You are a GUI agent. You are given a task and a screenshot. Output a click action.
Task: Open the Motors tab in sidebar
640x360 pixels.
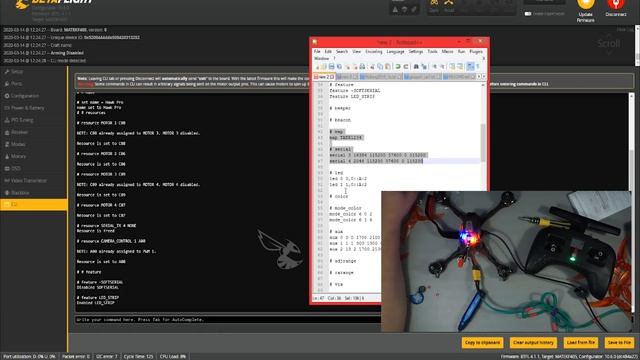tap(33, 156)
